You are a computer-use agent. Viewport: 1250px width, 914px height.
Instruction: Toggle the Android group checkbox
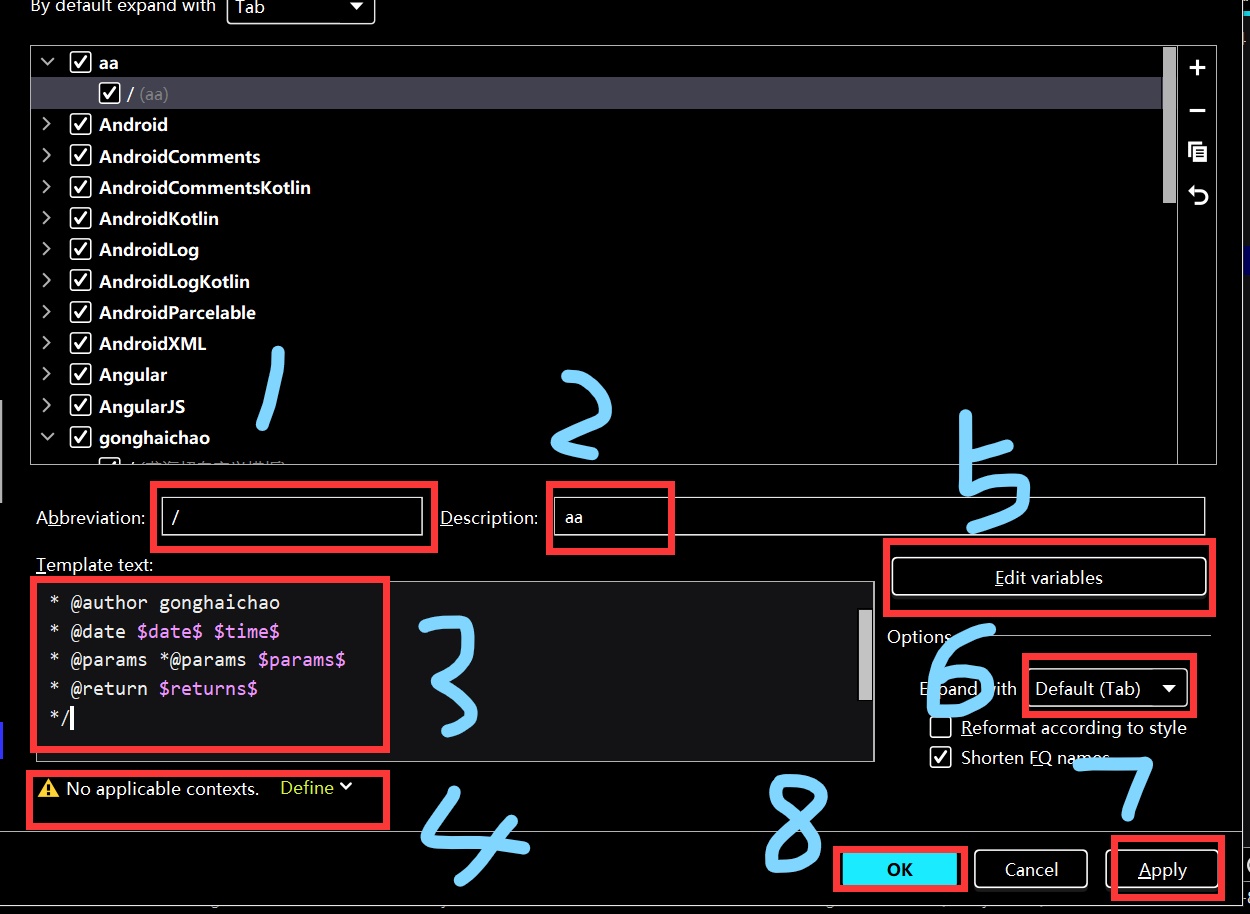[80, 125]
